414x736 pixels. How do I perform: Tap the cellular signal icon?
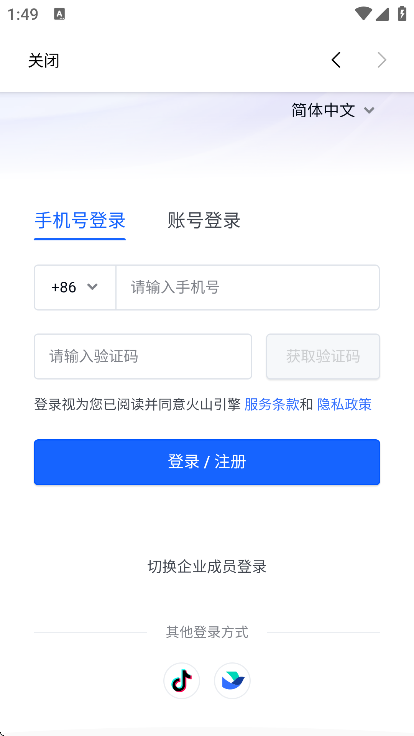pos(382,14)
